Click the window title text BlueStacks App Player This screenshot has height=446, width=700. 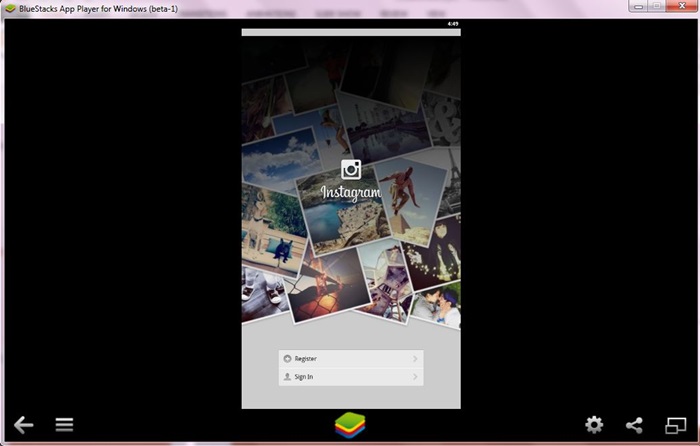[x=98, y=8]
